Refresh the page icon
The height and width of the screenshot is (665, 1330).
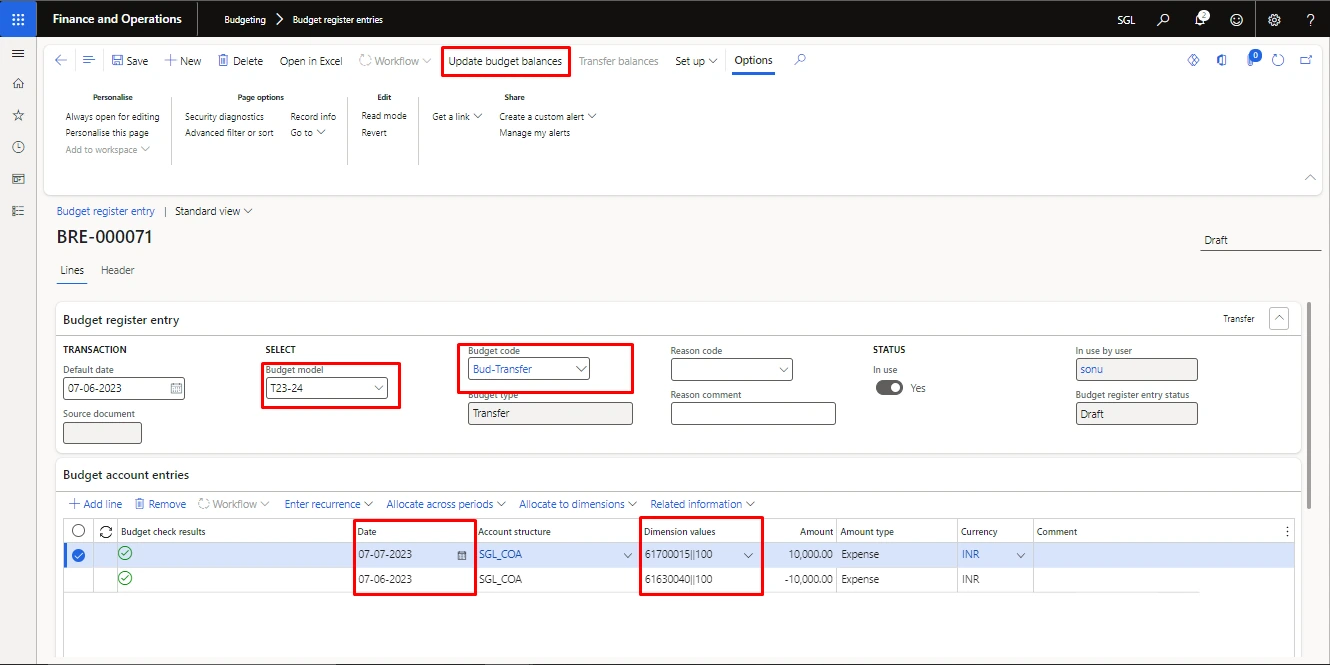[1278, 60]
